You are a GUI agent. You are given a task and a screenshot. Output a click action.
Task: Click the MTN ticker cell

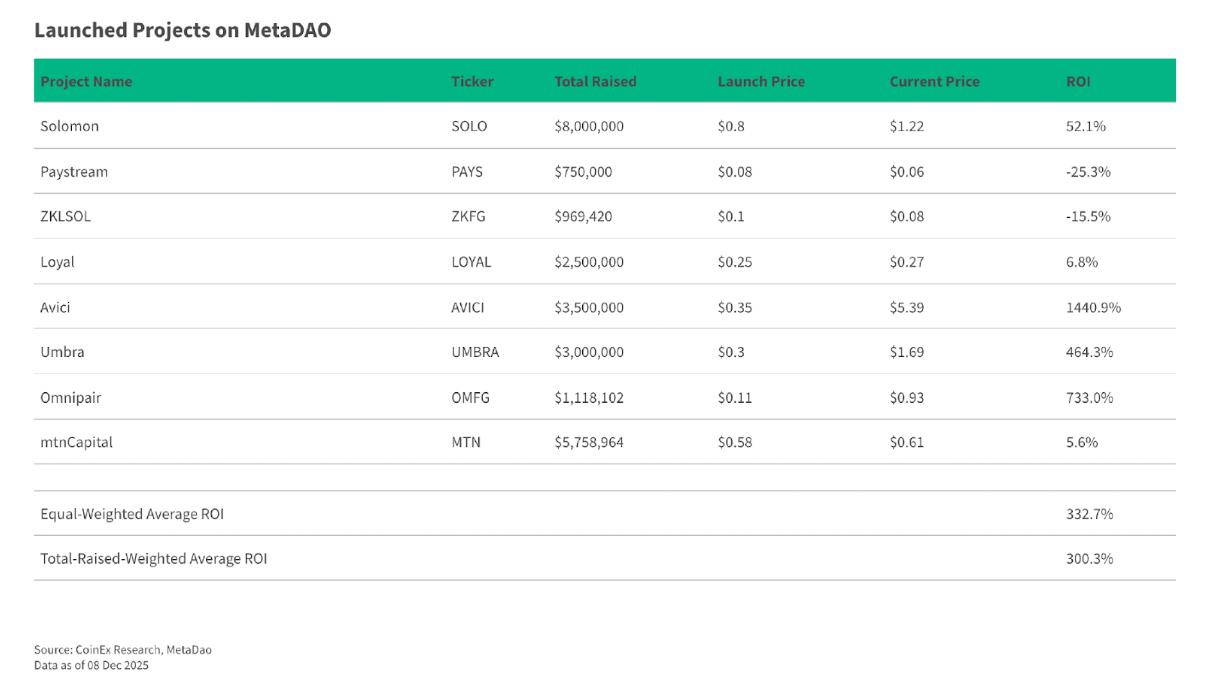click(466, 442)
